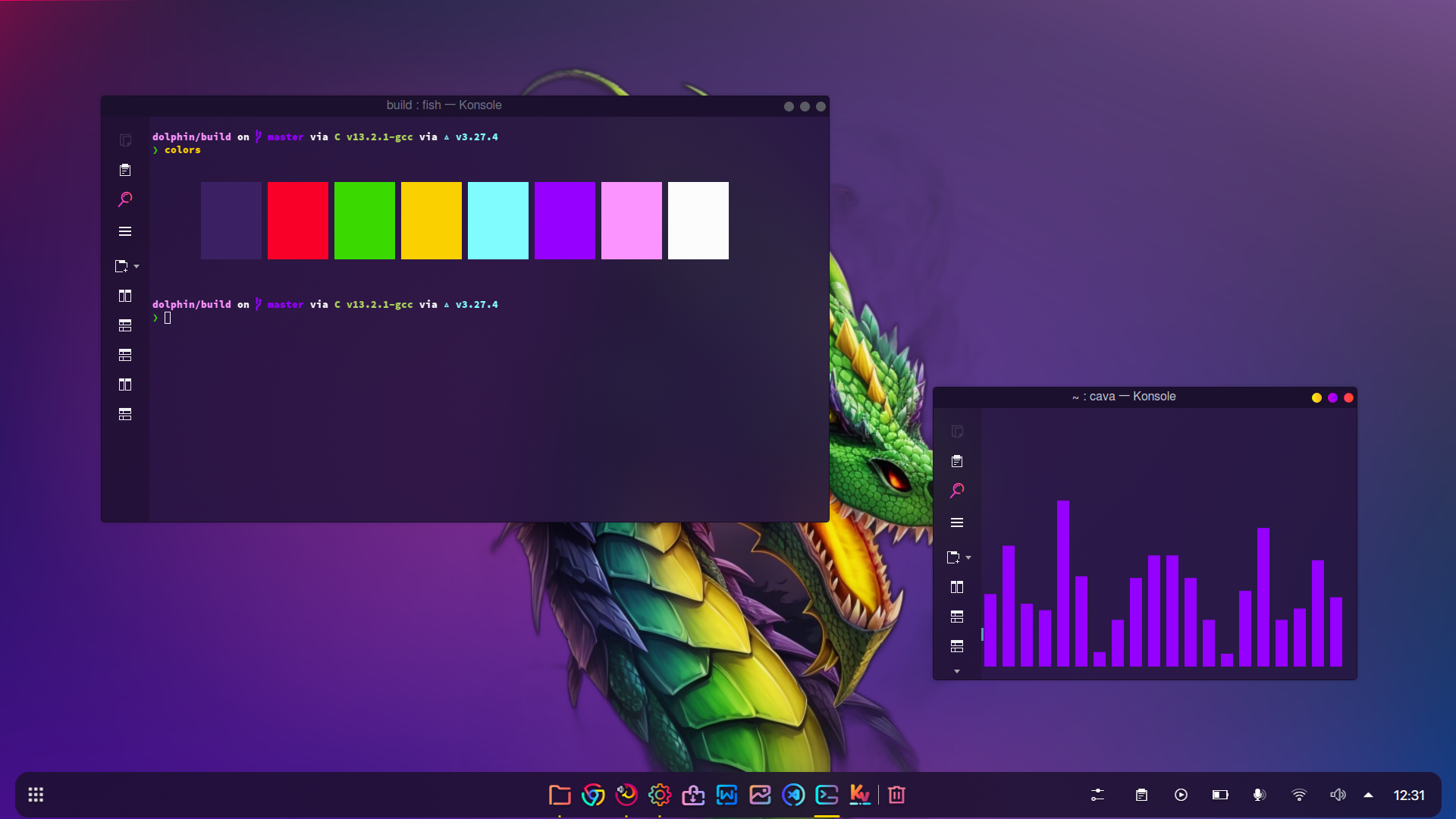Viewport: 1456px width, 819px height.
Task: Open hamburger menu in fish Konsole window
Action: tap(125, 231)
